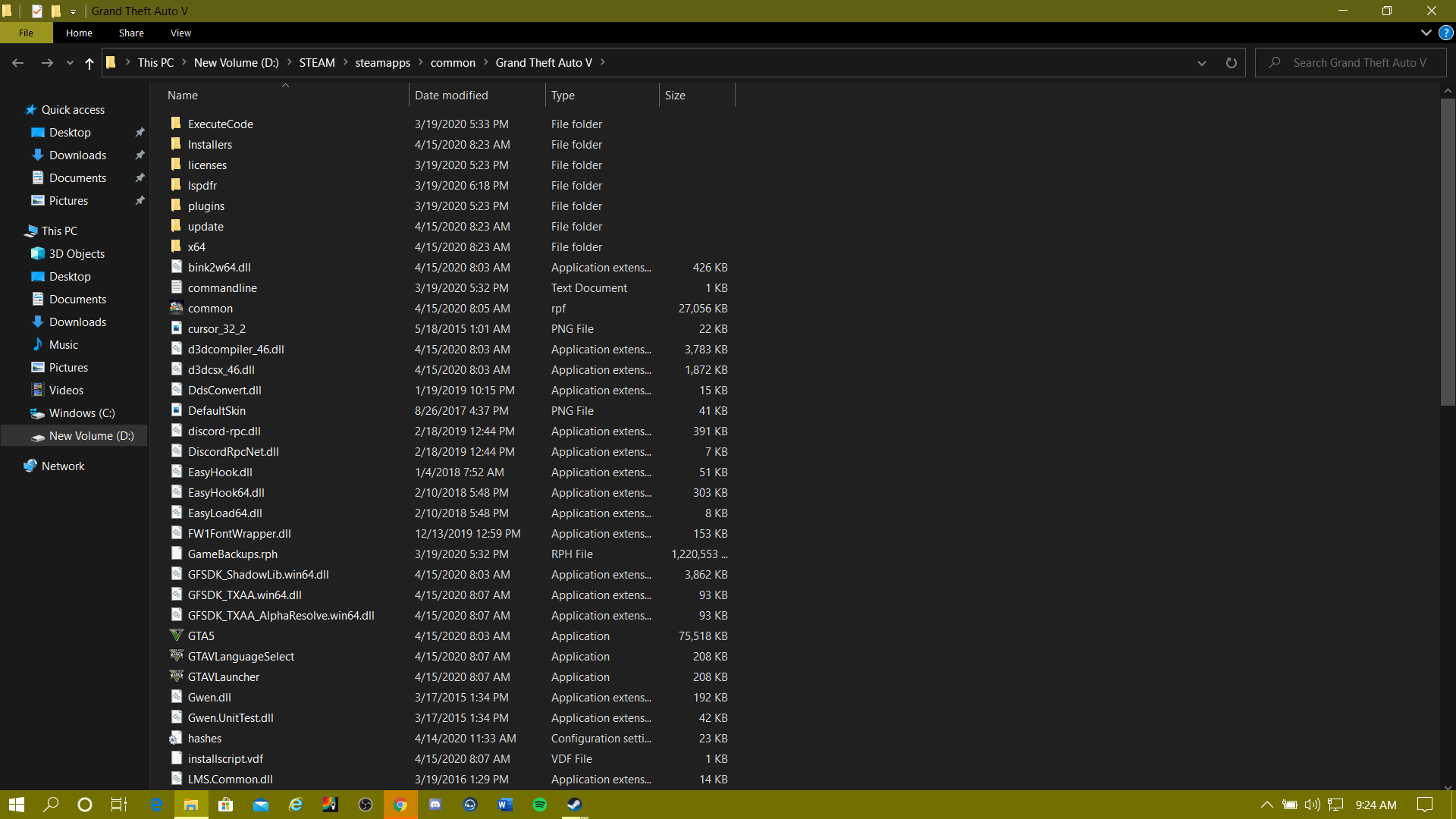The image size is (1456, 819).
Task: Sort files by Date modified column
Action: [451, 96]
